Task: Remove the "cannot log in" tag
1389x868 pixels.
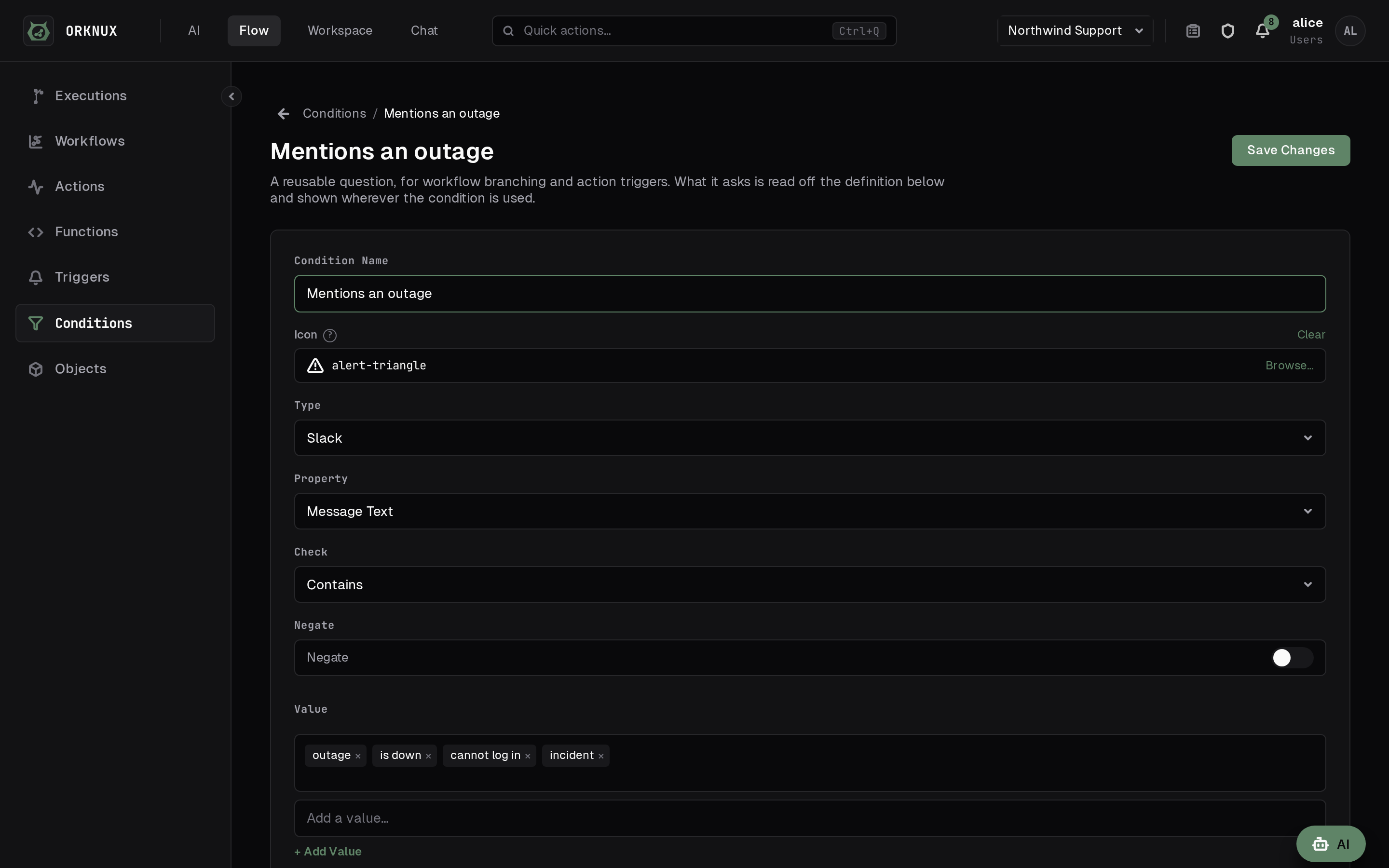Action: (x=528, y=756)
